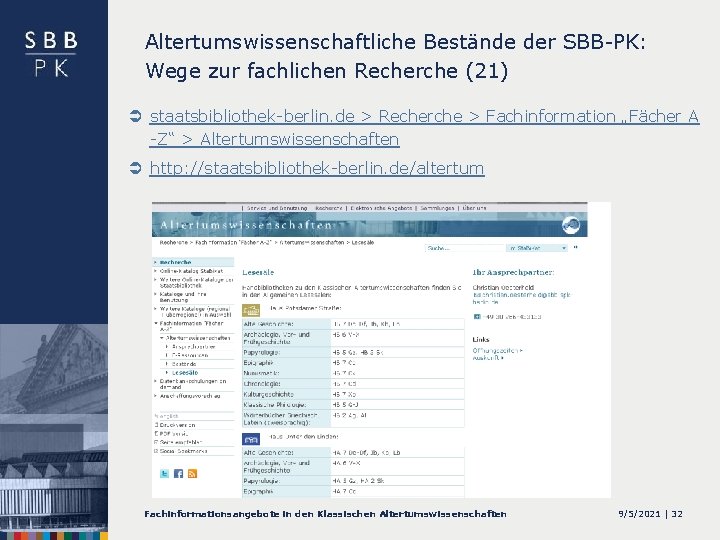720x540 pixels.
Task: Click the SBB PK logo on the slide
Action: (51, 54)
